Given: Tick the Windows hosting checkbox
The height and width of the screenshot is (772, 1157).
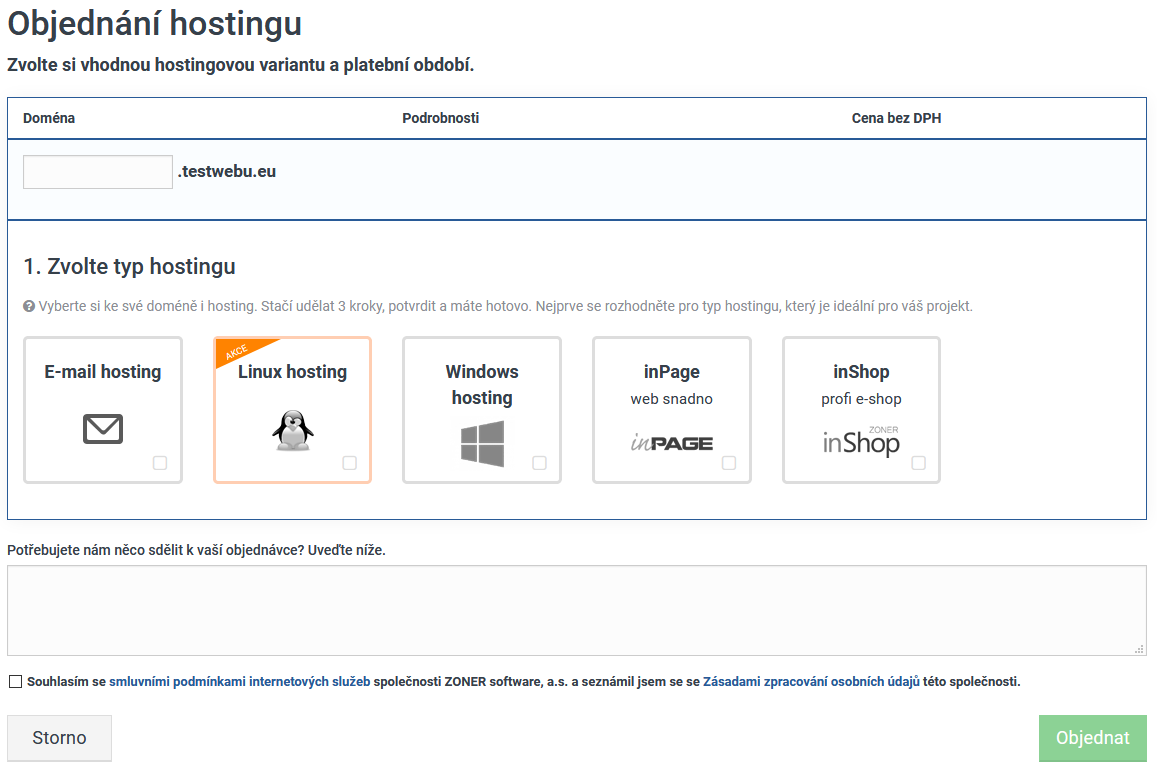Looking at the screenshot, I should (x=539, y=463).
